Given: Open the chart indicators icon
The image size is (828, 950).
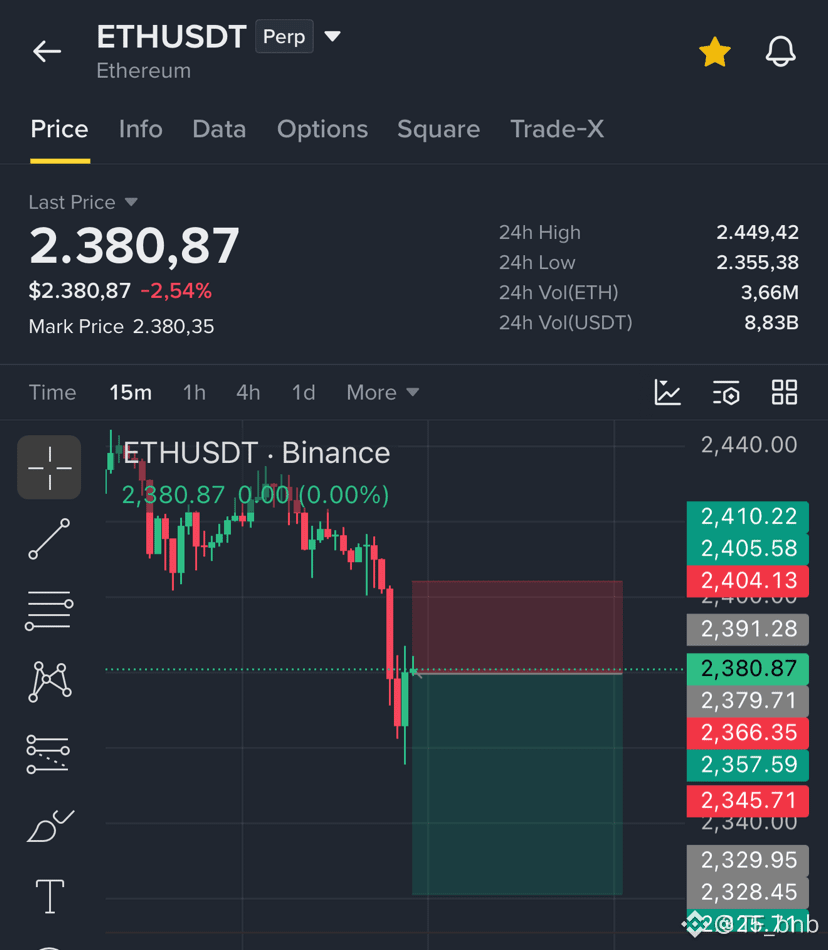Looking at the screenshot, I should pos(667,393).
